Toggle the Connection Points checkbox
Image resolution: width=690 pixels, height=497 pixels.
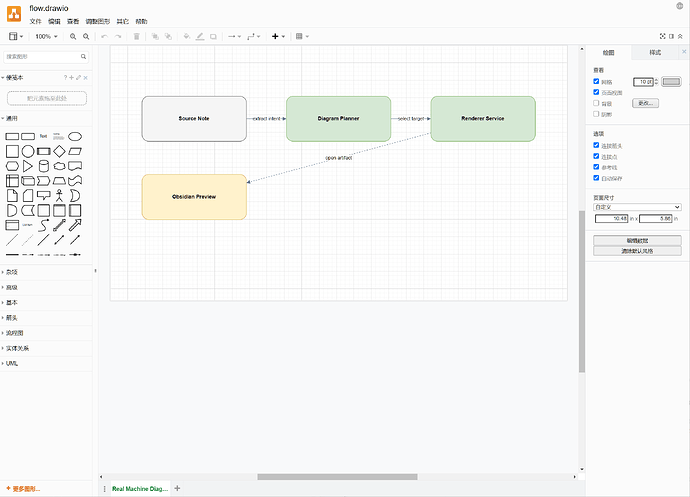coord(596,156)
